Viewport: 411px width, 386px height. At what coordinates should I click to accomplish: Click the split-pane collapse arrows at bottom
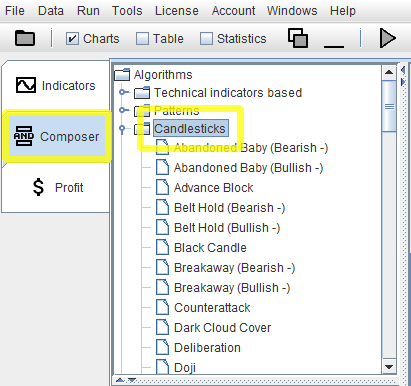(127, 380)
